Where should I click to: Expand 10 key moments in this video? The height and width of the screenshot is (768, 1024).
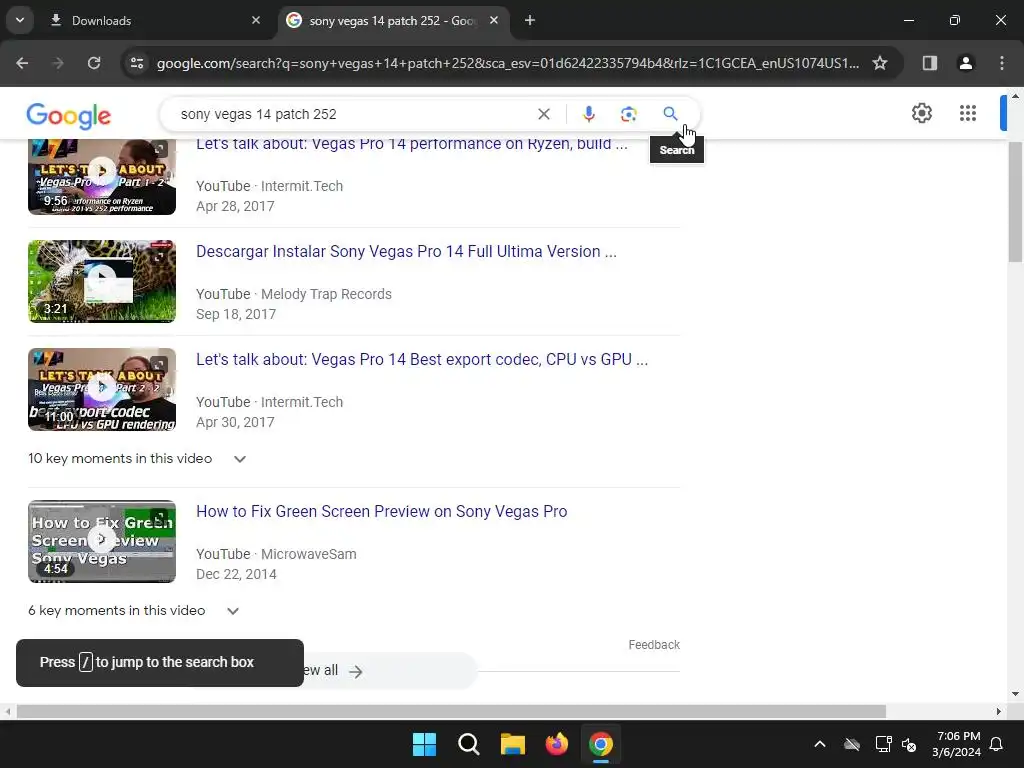coord(137,458)
